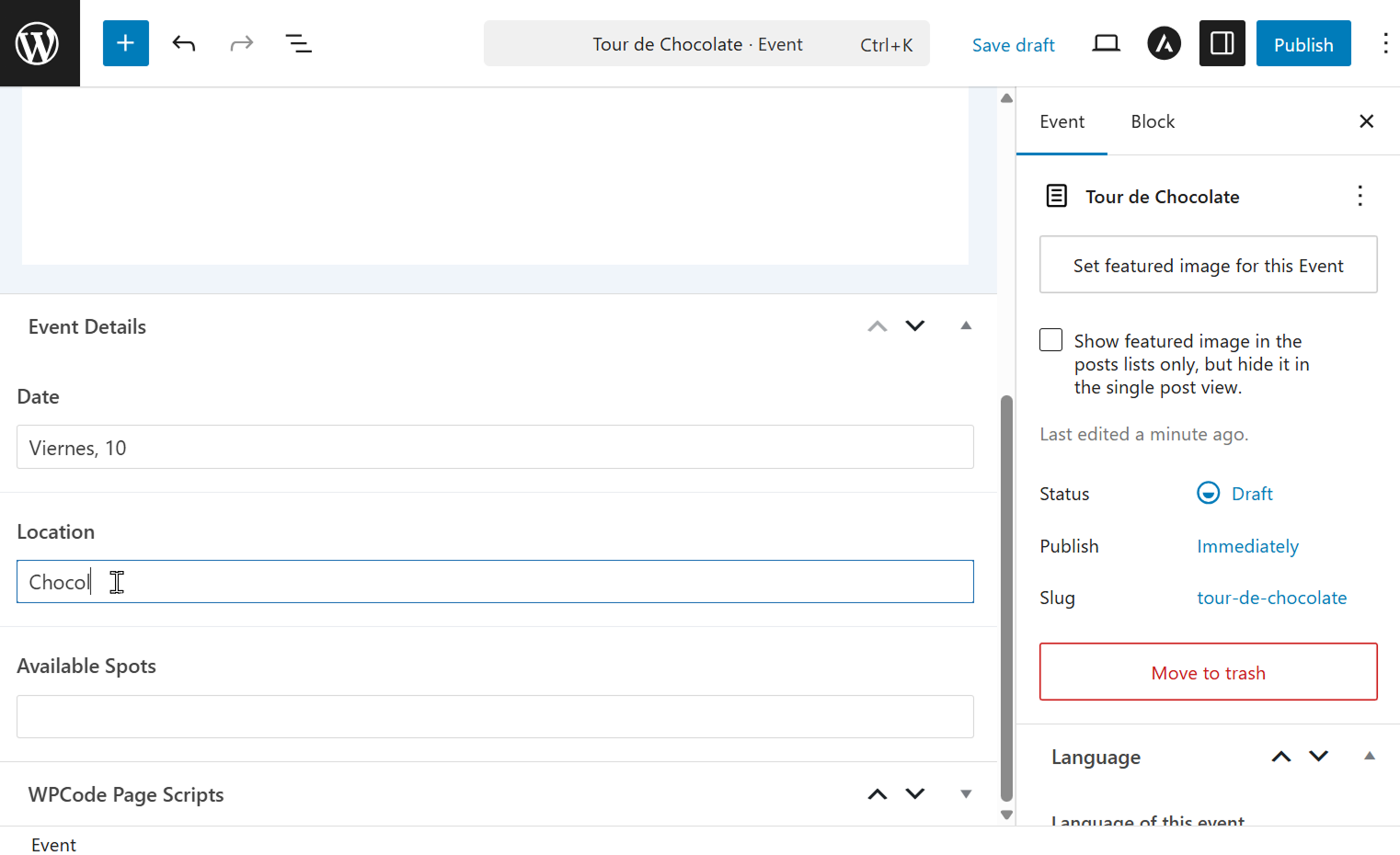Open the editor options three-dot menu
Viewport: 1400px width, 855px height.
pos(1384,43)
